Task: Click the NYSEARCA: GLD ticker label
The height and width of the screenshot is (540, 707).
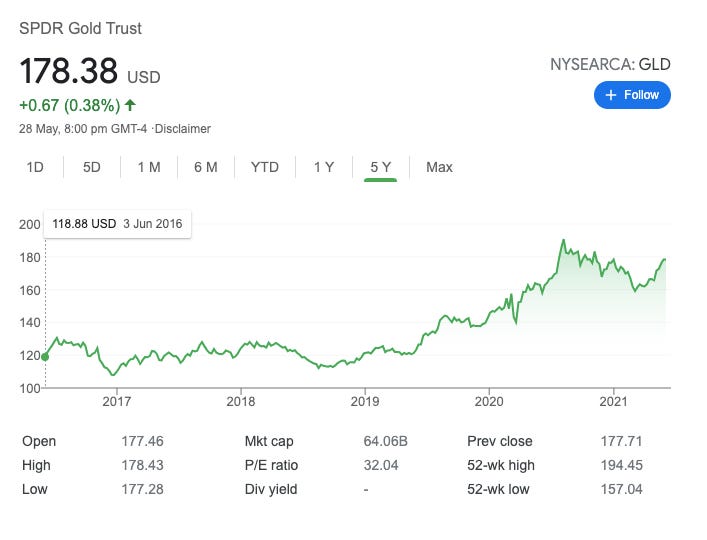Action: coord(610,64)
